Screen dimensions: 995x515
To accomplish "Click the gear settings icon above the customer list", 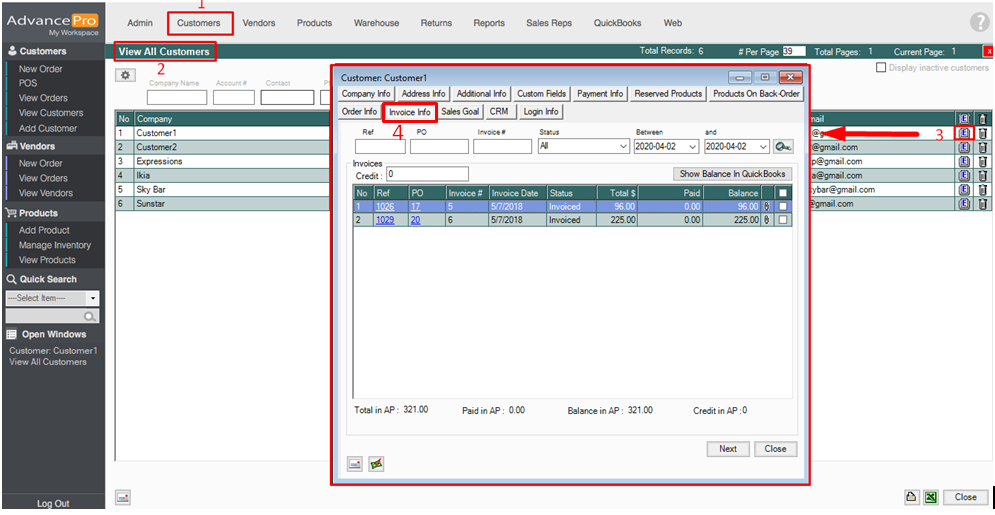I will point(126,75).
